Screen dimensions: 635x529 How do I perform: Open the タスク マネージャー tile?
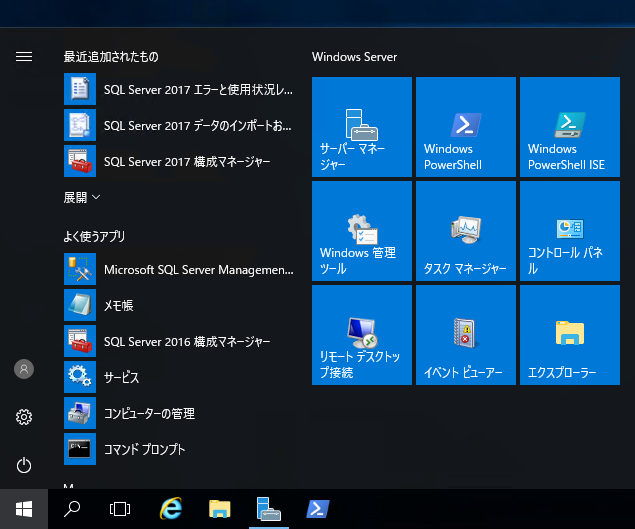(x=466, y=231)
